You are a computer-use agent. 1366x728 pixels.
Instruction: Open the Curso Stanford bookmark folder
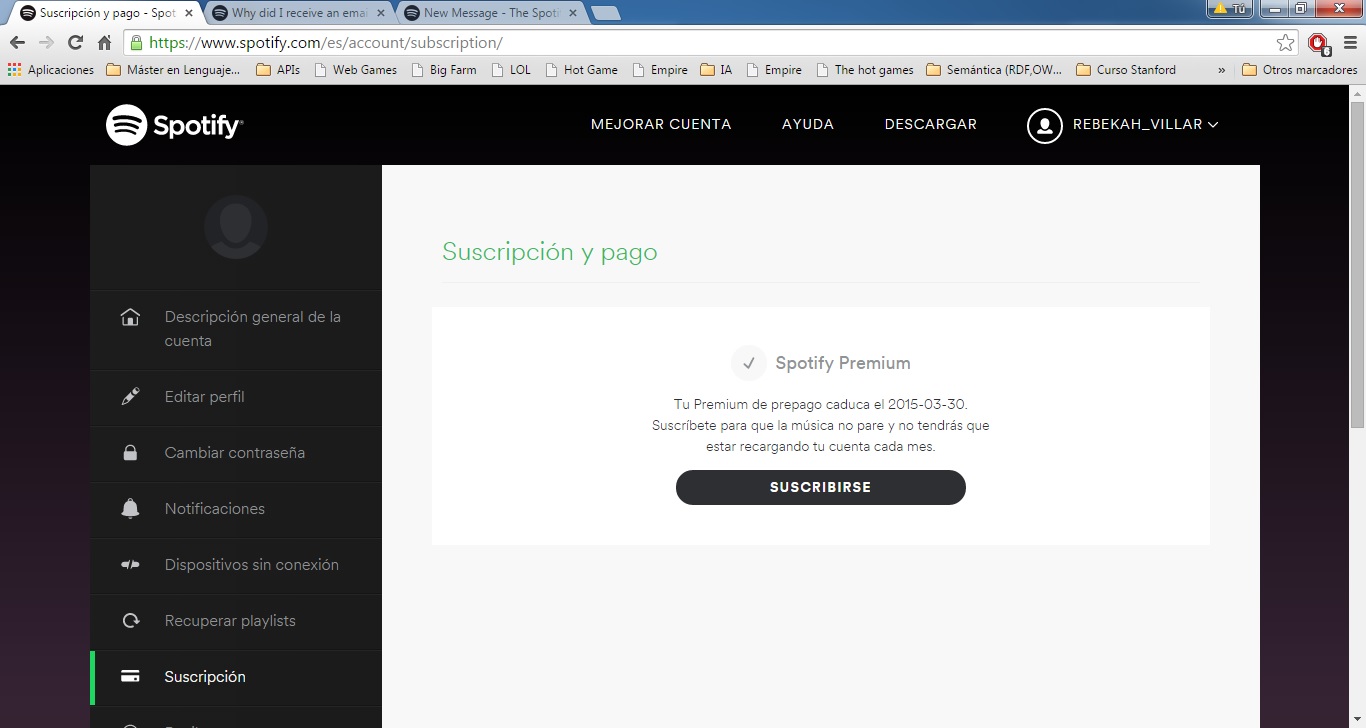click(1126, 70)
